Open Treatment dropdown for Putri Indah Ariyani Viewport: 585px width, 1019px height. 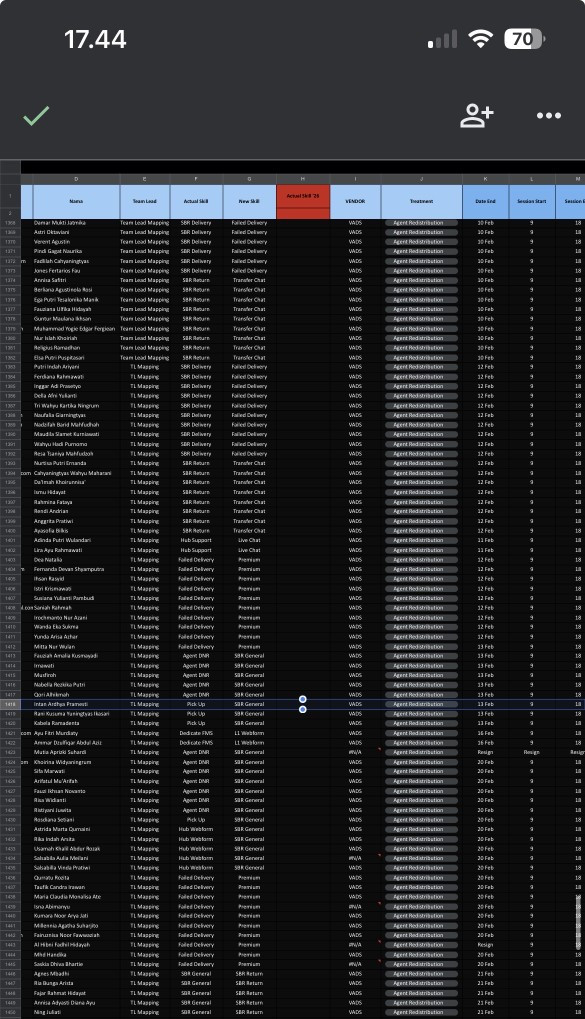click(x=421, y=367)
